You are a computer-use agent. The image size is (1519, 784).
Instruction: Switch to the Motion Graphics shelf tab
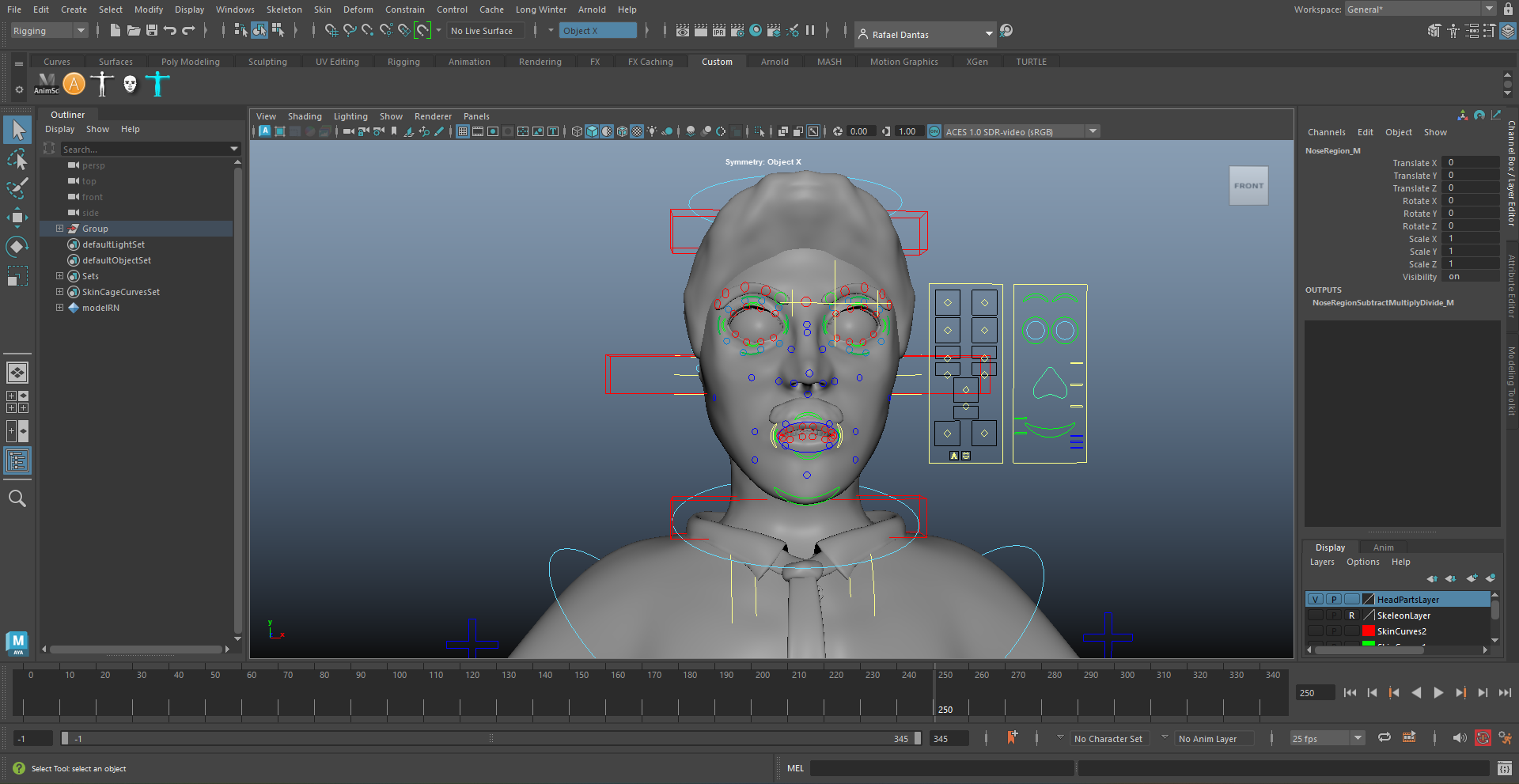pyautogui.click(x=903, y=62)
